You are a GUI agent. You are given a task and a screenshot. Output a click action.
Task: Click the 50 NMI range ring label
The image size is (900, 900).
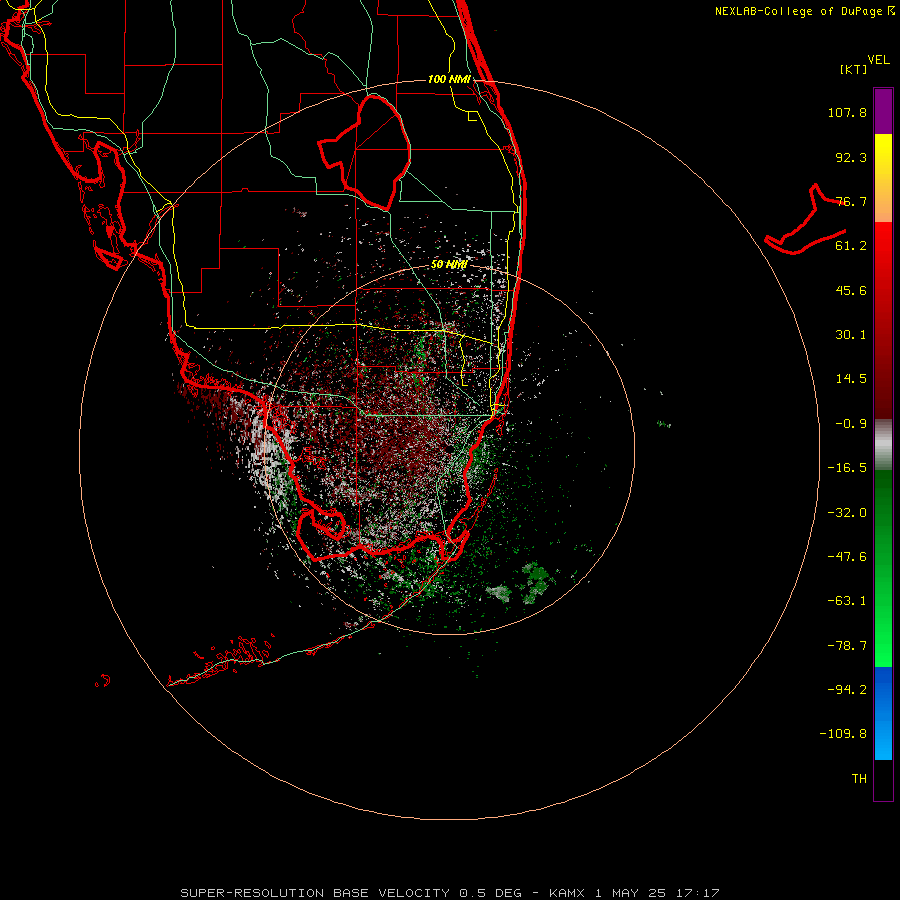[x=449, y=265]
